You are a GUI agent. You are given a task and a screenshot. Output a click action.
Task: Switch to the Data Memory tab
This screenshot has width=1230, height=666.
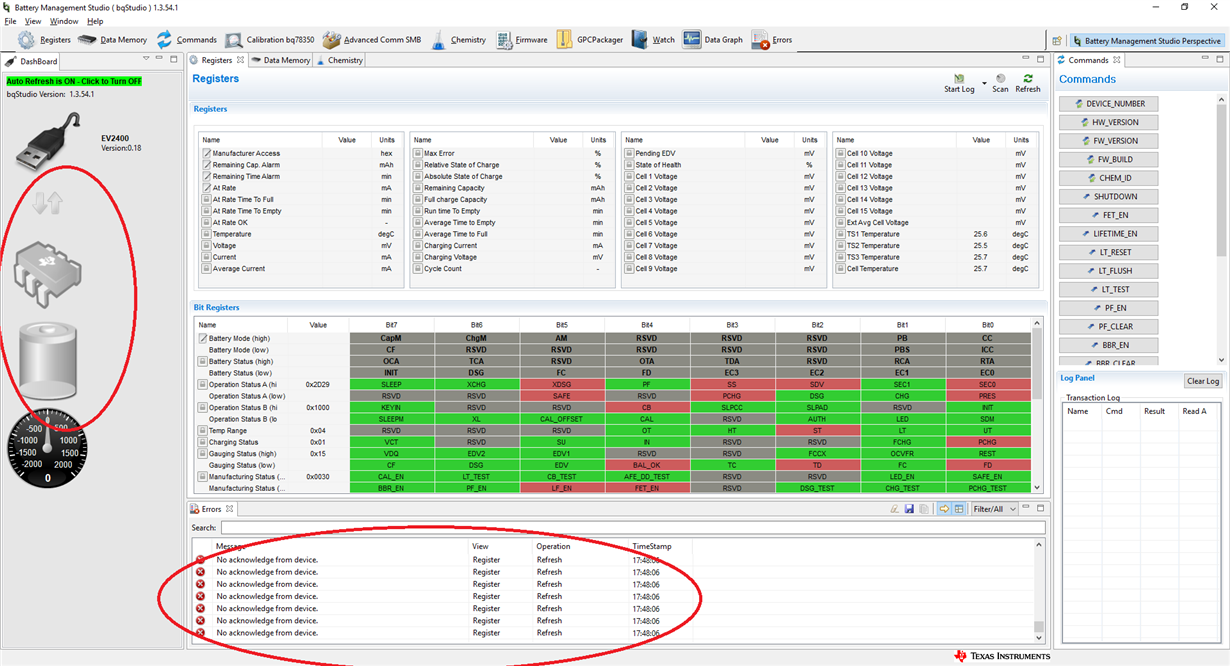pos(280,60)
